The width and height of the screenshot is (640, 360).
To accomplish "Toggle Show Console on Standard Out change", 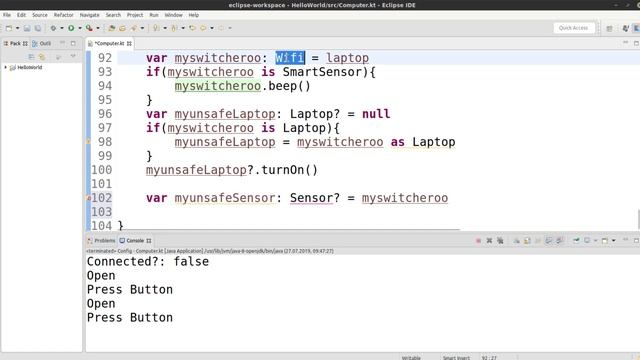I will coord(549,241).
